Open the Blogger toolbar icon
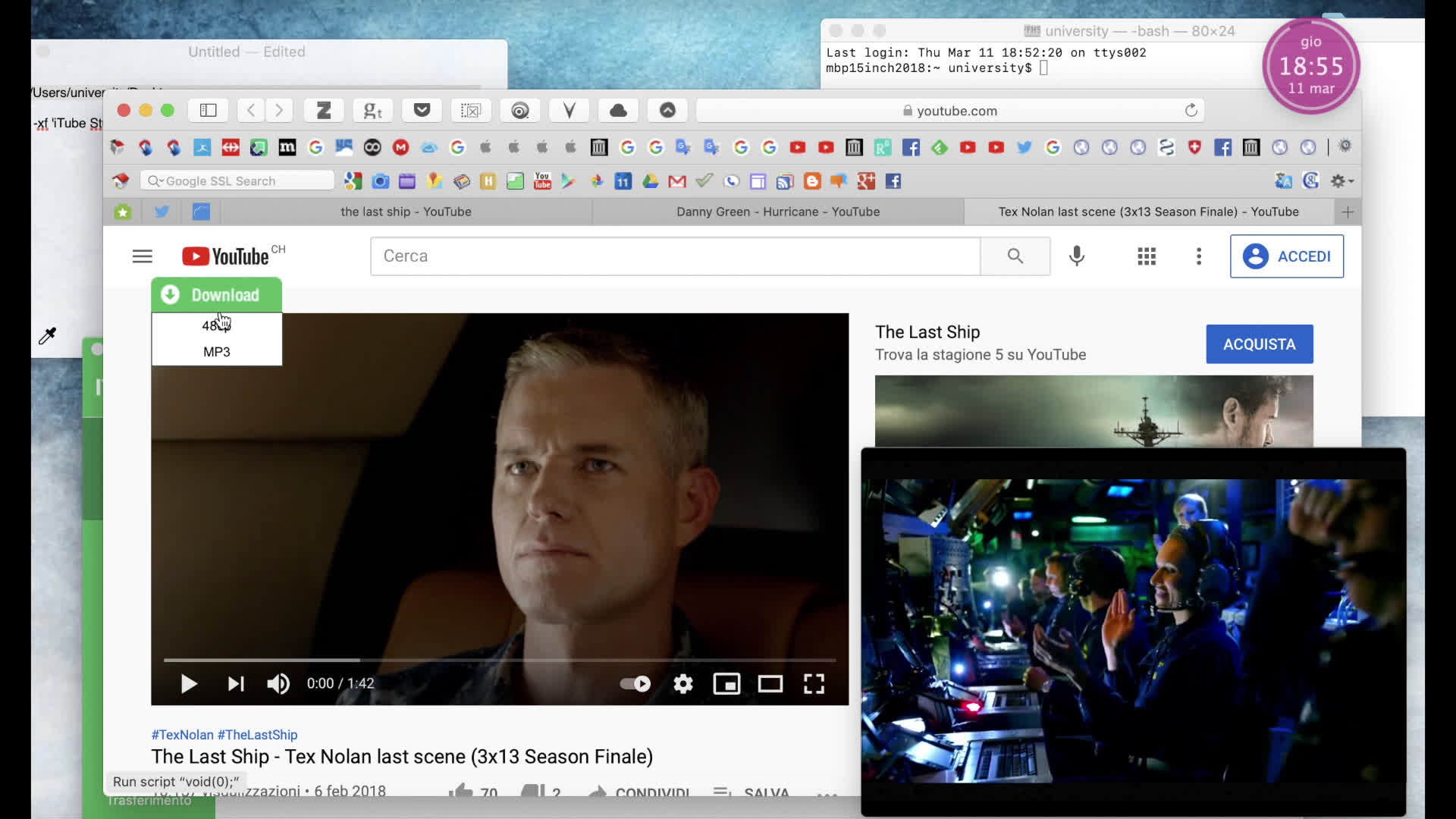Viewport: 1456px width, 819px height. click(812, 181)
